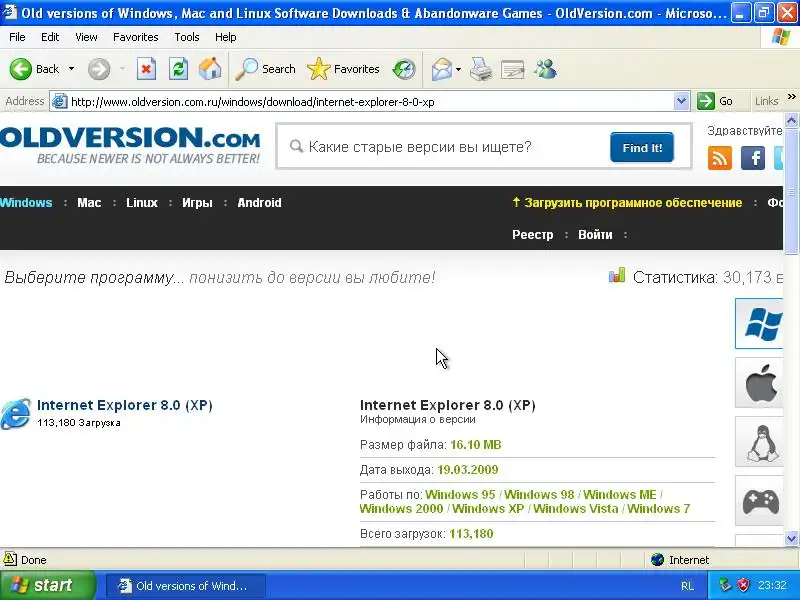Open the Back history dropdown arrow
This screenshot has width=800, height=600.
point(71,69)
